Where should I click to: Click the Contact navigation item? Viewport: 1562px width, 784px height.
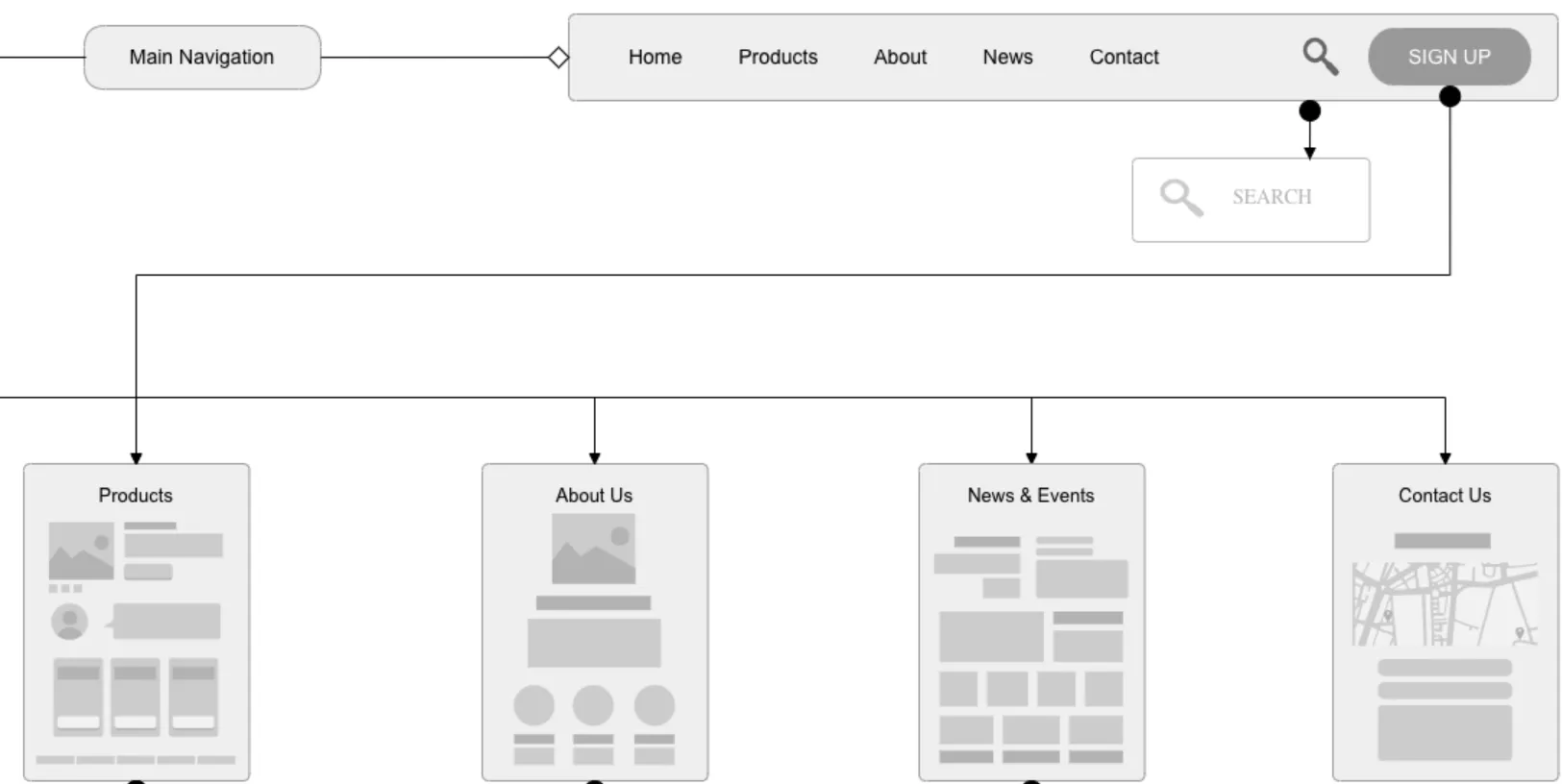[x=1124, y=58]
